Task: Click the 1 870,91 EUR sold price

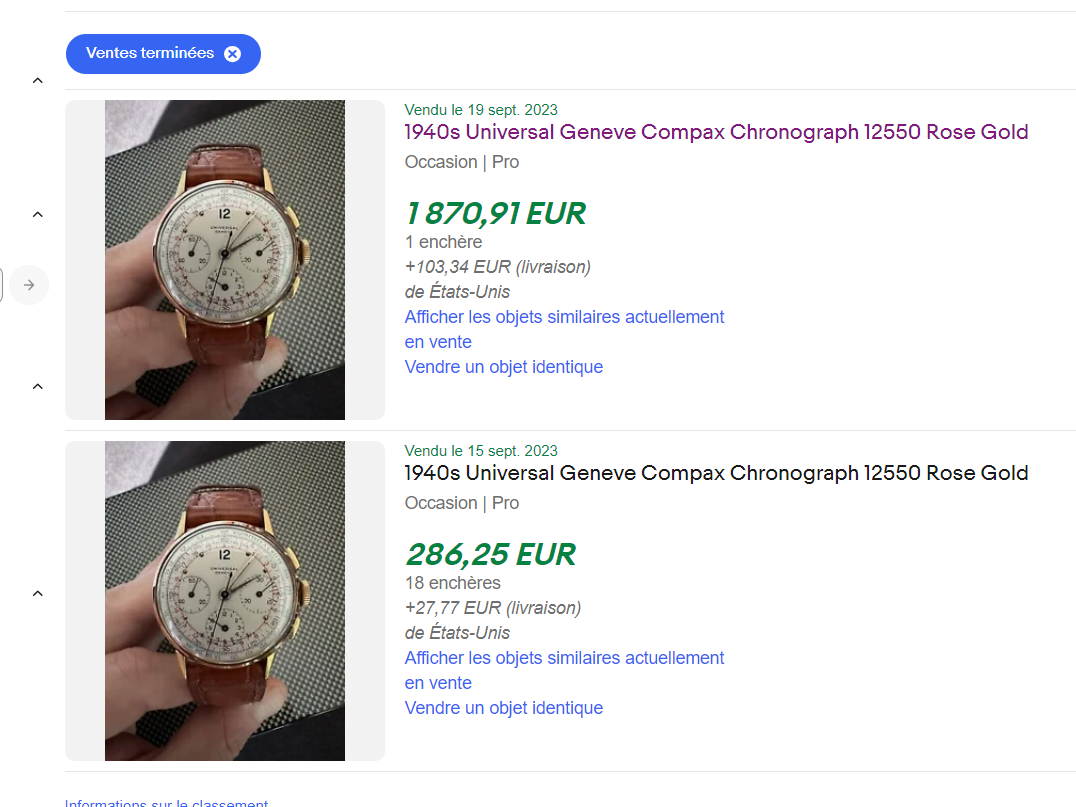Action: point(495,213)
